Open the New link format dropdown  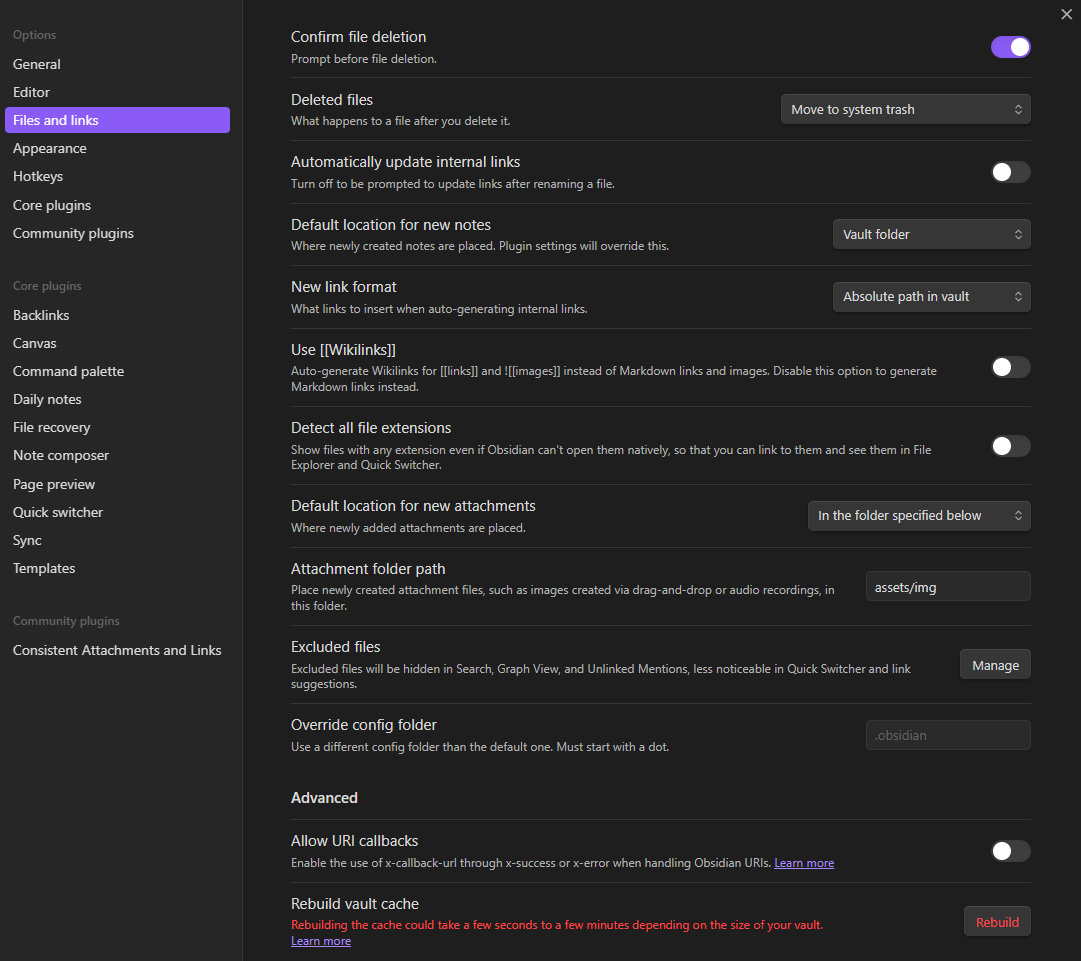tap(931, 296)
